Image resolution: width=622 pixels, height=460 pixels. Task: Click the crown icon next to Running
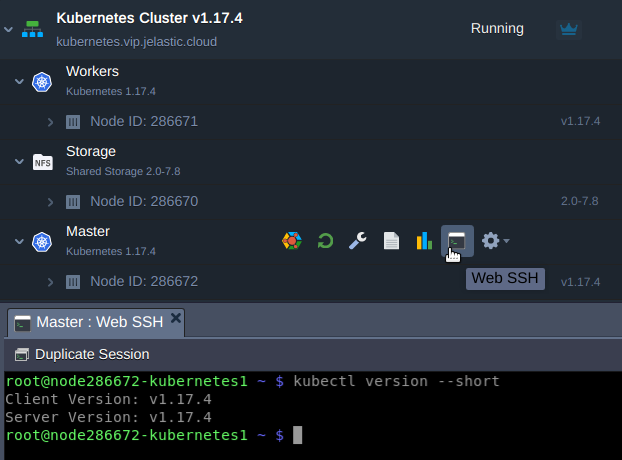pos(568,29)
